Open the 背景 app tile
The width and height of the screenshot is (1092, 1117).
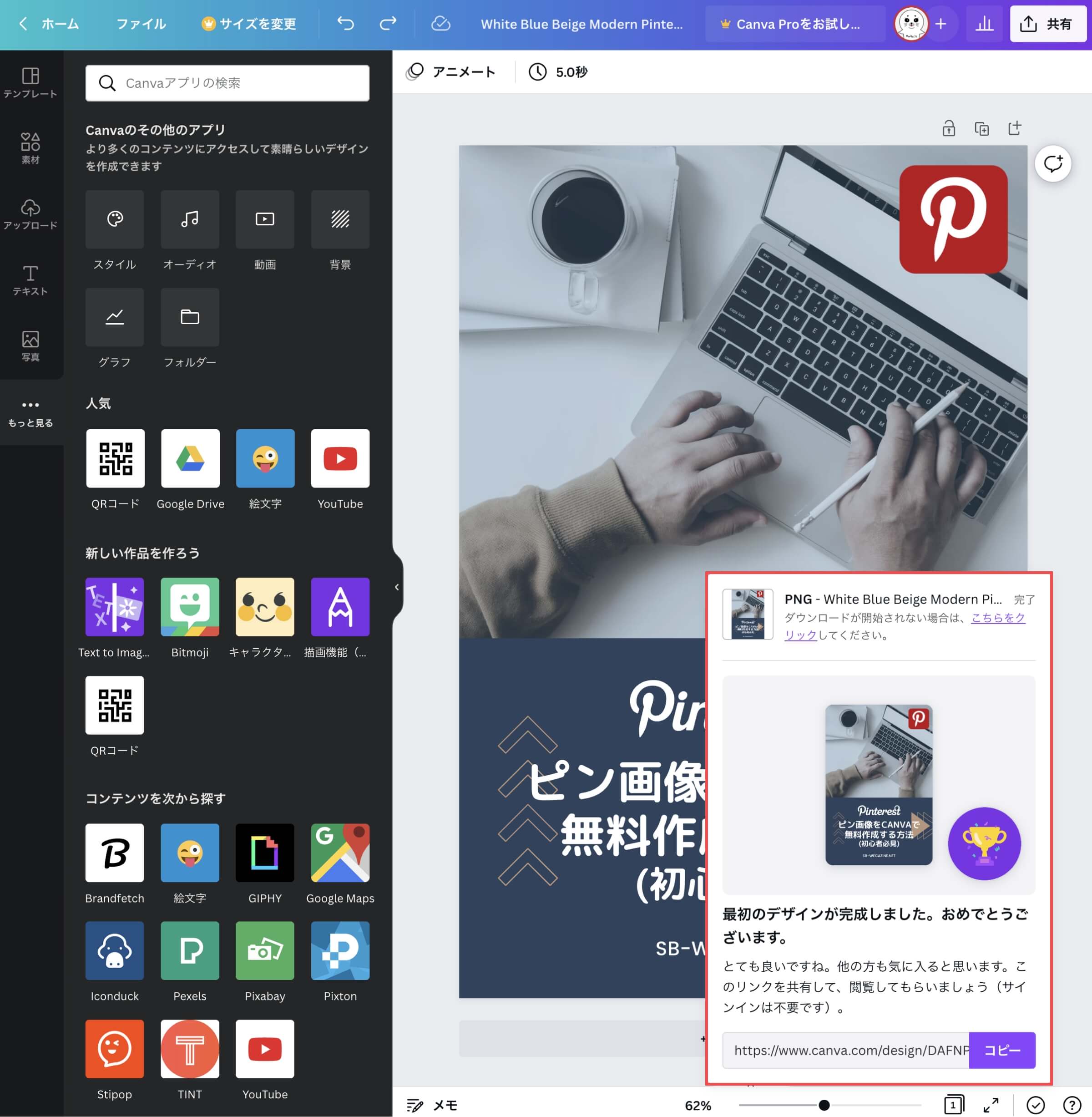click(x=340, y=219)
